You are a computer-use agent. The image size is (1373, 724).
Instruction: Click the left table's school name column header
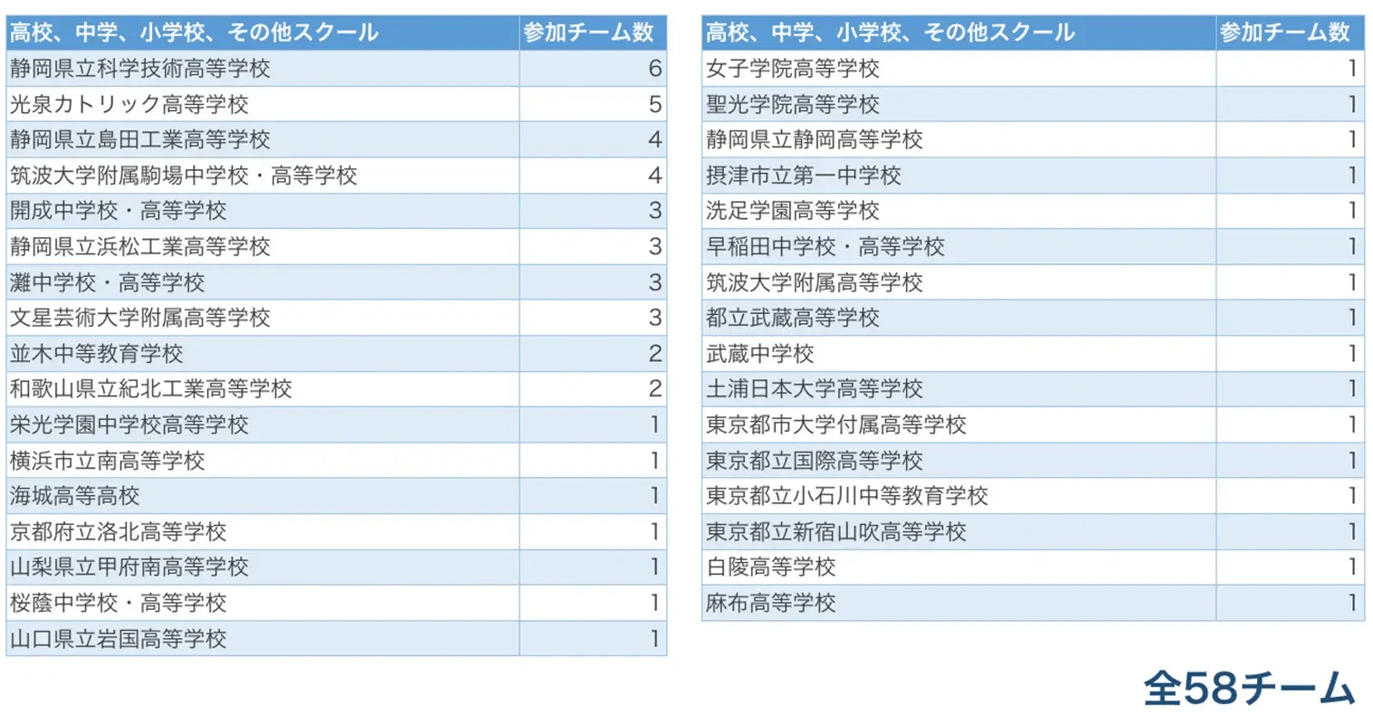pos(194,33)
